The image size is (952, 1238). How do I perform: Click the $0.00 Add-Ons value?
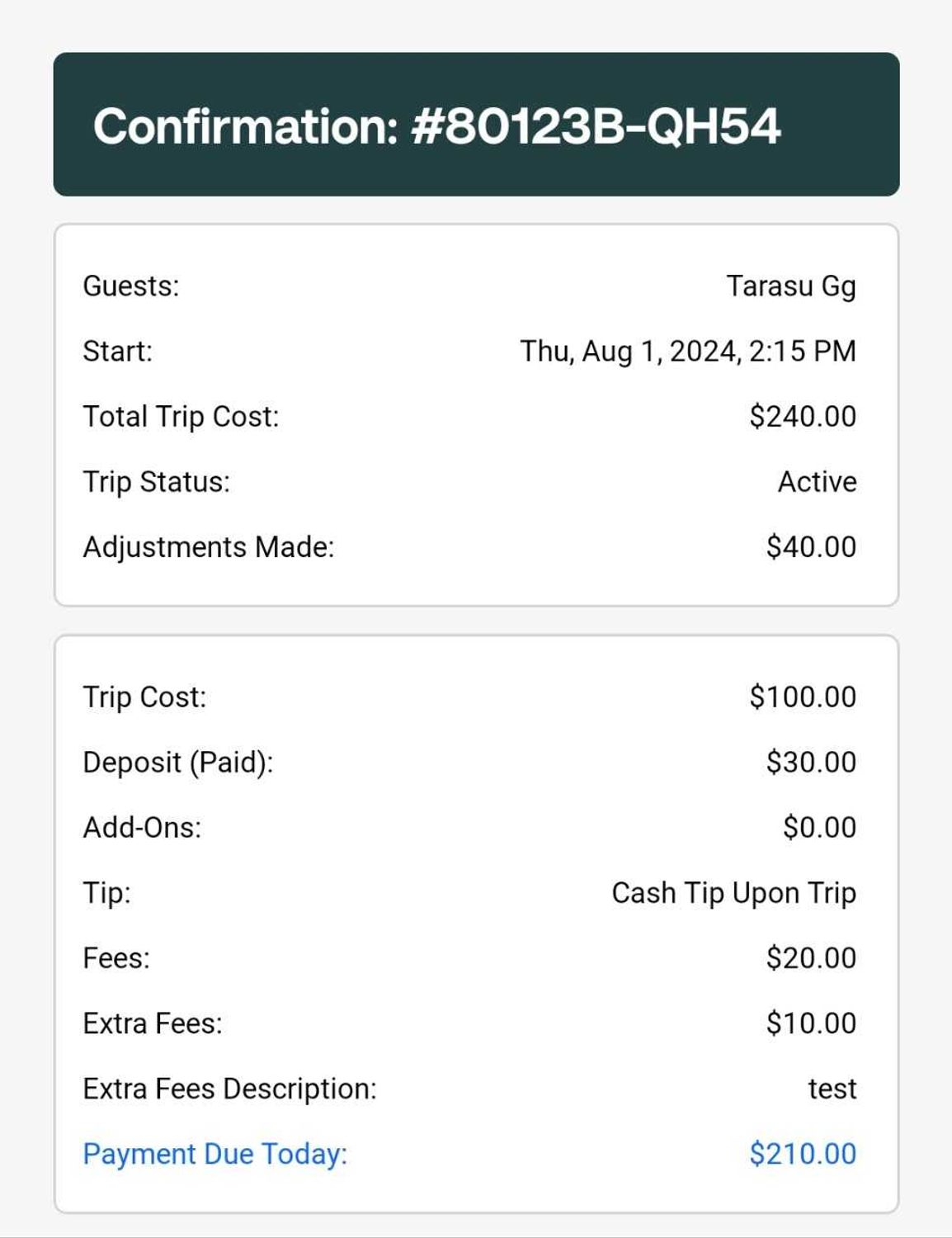pos(819,828)
